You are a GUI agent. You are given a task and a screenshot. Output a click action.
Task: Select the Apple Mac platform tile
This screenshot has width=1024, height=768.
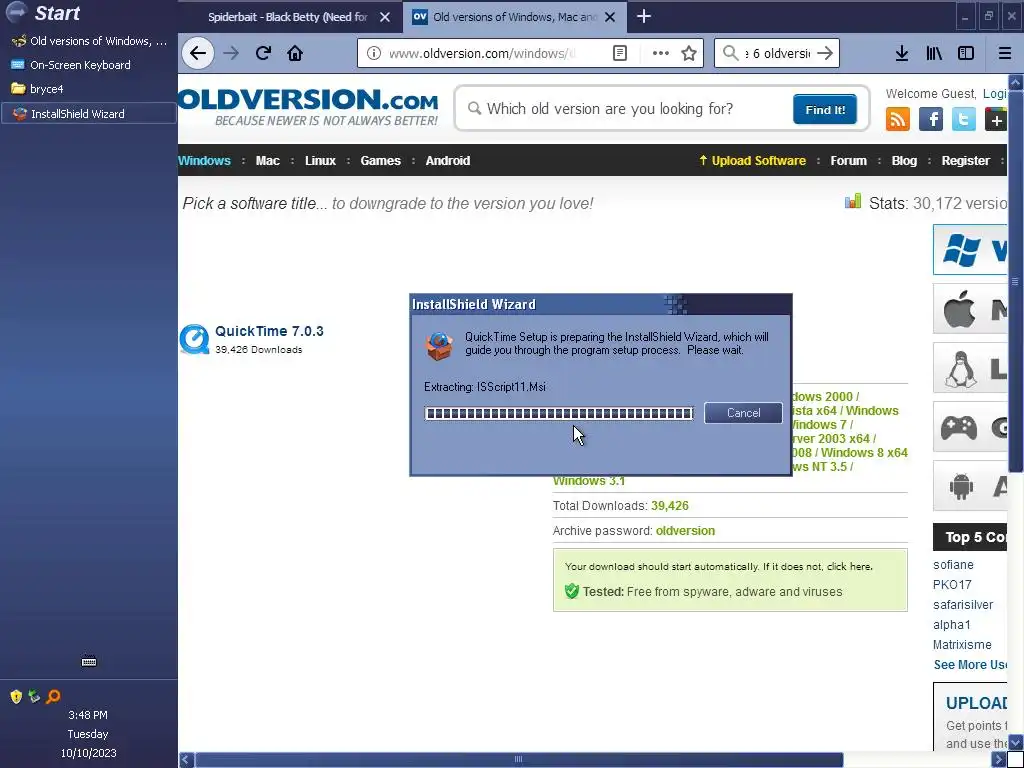click(970, 309)
